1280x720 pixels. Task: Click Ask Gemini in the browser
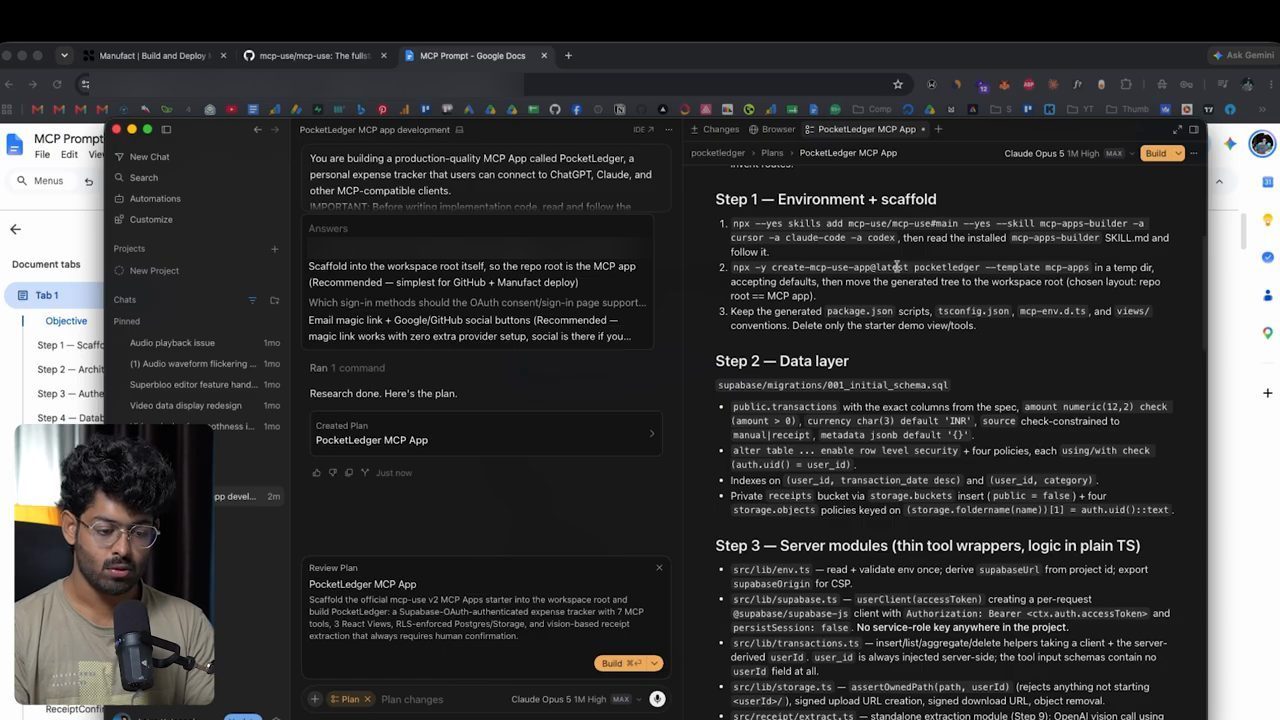tap(1245, 56)
